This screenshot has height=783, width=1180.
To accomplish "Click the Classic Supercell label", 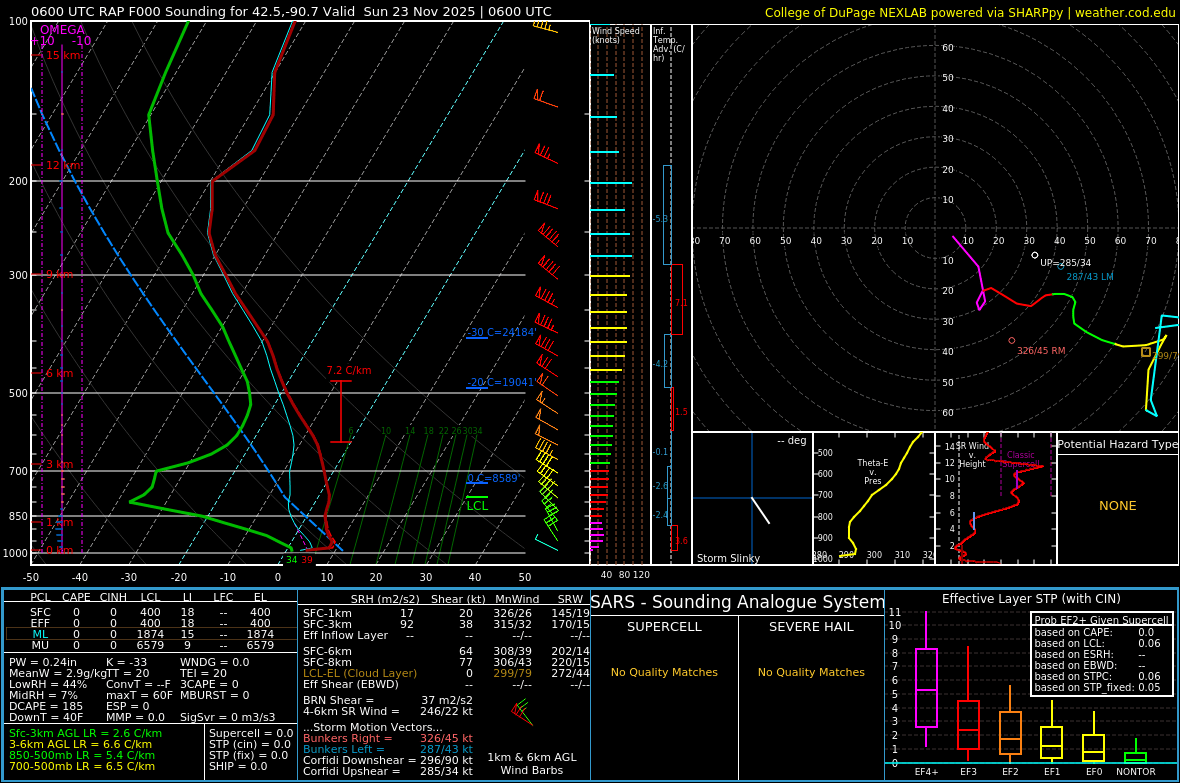I will pos(1020,459).
